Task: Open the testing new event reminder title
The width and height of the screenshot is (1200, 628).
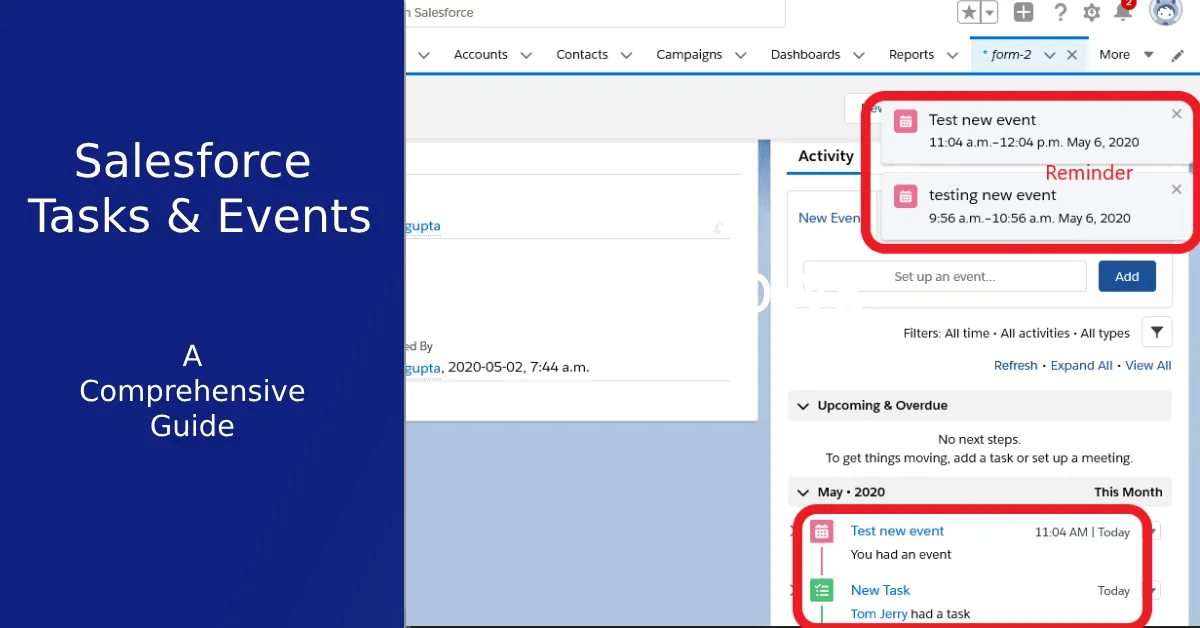Action: point(992,195)
